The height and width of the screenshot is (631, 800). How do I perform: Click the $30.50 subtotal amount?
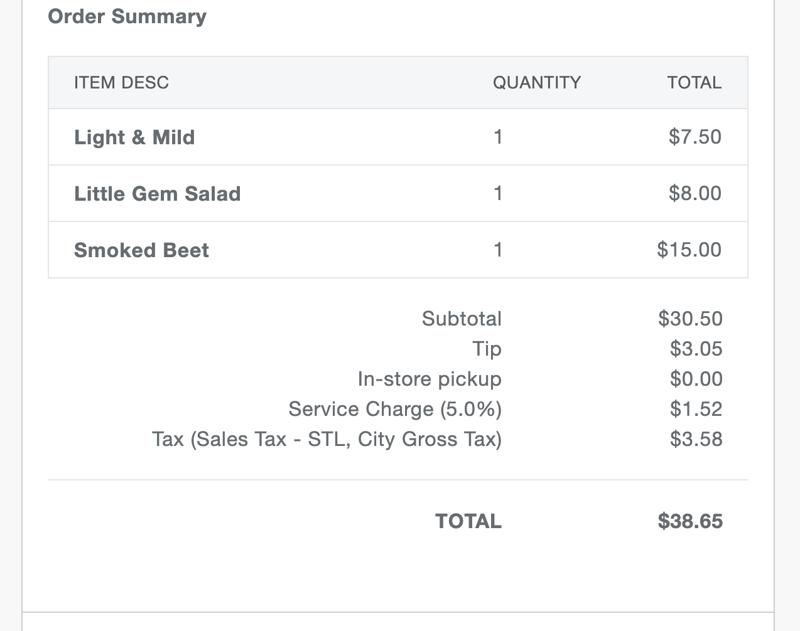coord(690,319)
